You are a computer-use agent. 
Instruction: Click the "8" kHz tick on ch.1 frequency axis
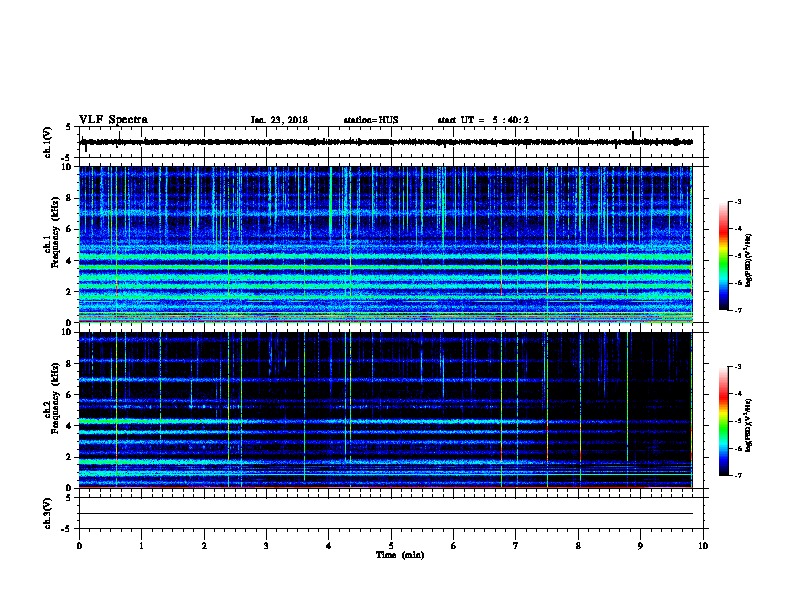pyautogui.click(x=69, y=198)
